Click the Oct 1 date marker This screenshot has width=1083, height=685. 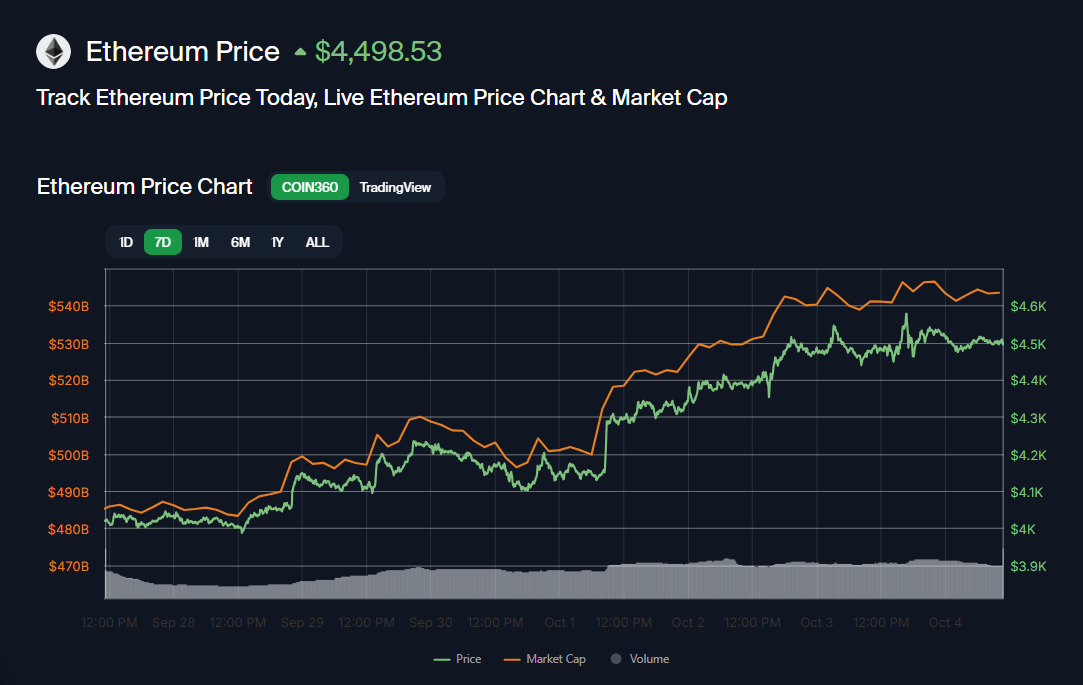559,622
